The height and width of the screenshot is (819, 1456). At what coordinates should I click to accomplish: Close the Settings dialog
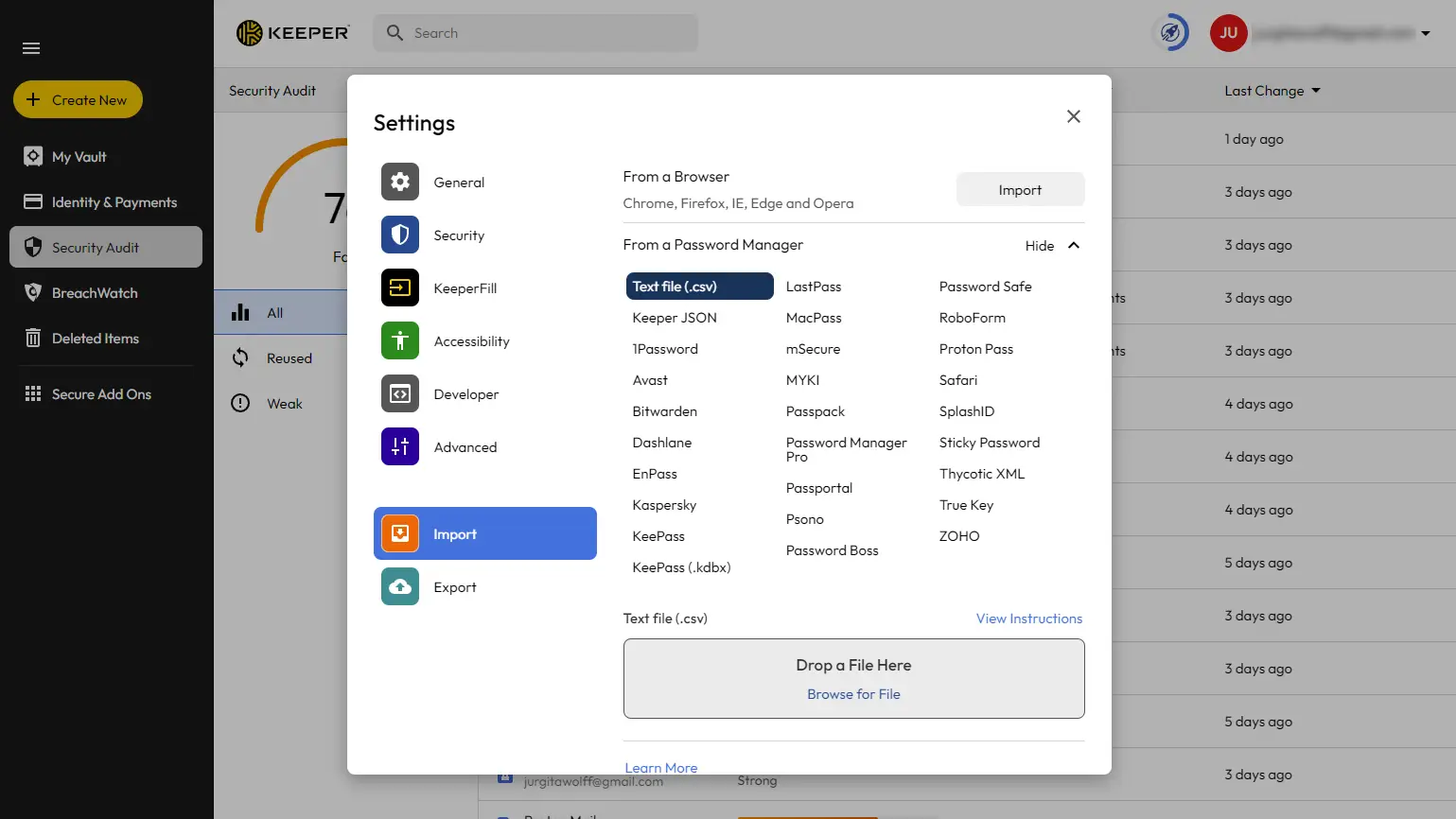point(1074,116)
